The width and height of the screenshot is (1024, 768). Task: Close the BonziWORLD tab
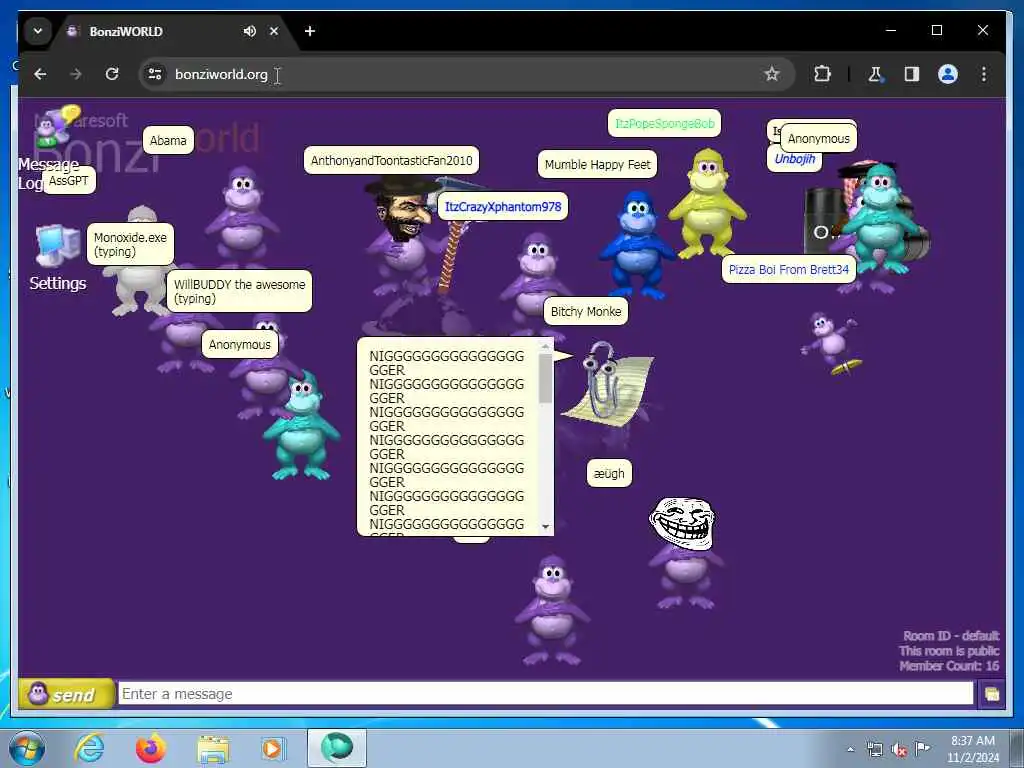[274, 31]
